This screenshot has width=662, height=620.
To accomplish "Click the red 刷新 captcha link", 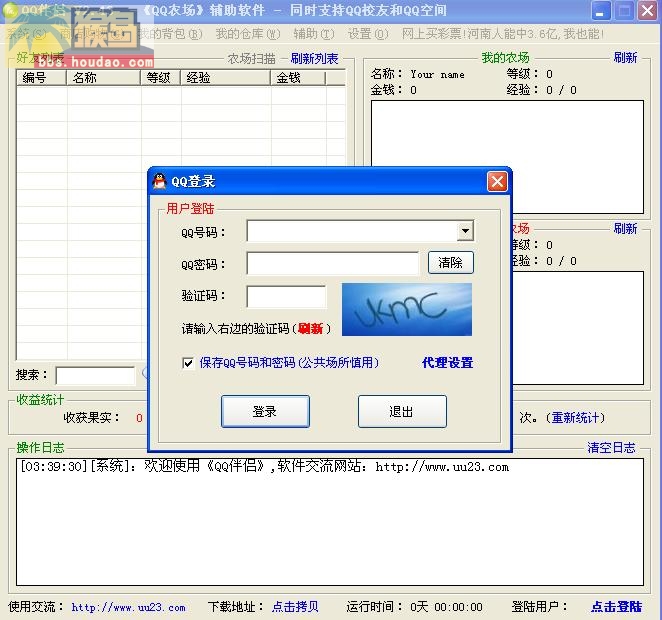I will click(x=310, y=328).
